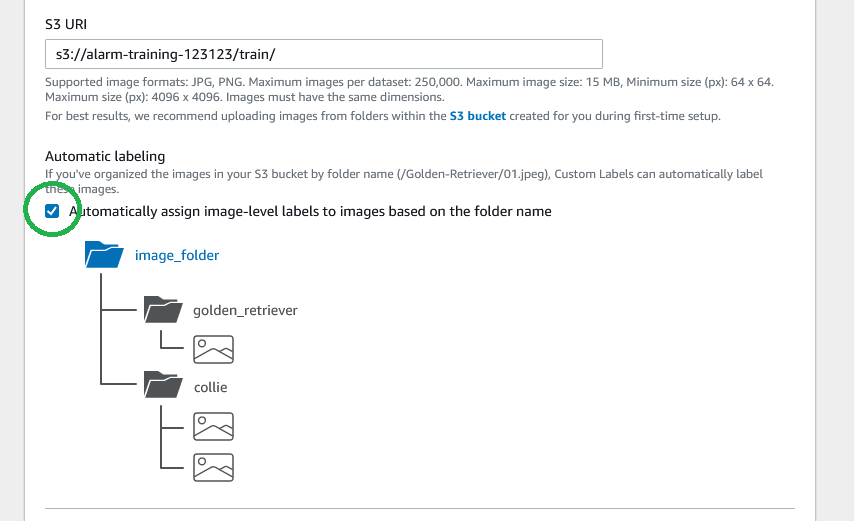
Task: Click the horizontal divider below the folder tree
Action: tap(420, 508)
